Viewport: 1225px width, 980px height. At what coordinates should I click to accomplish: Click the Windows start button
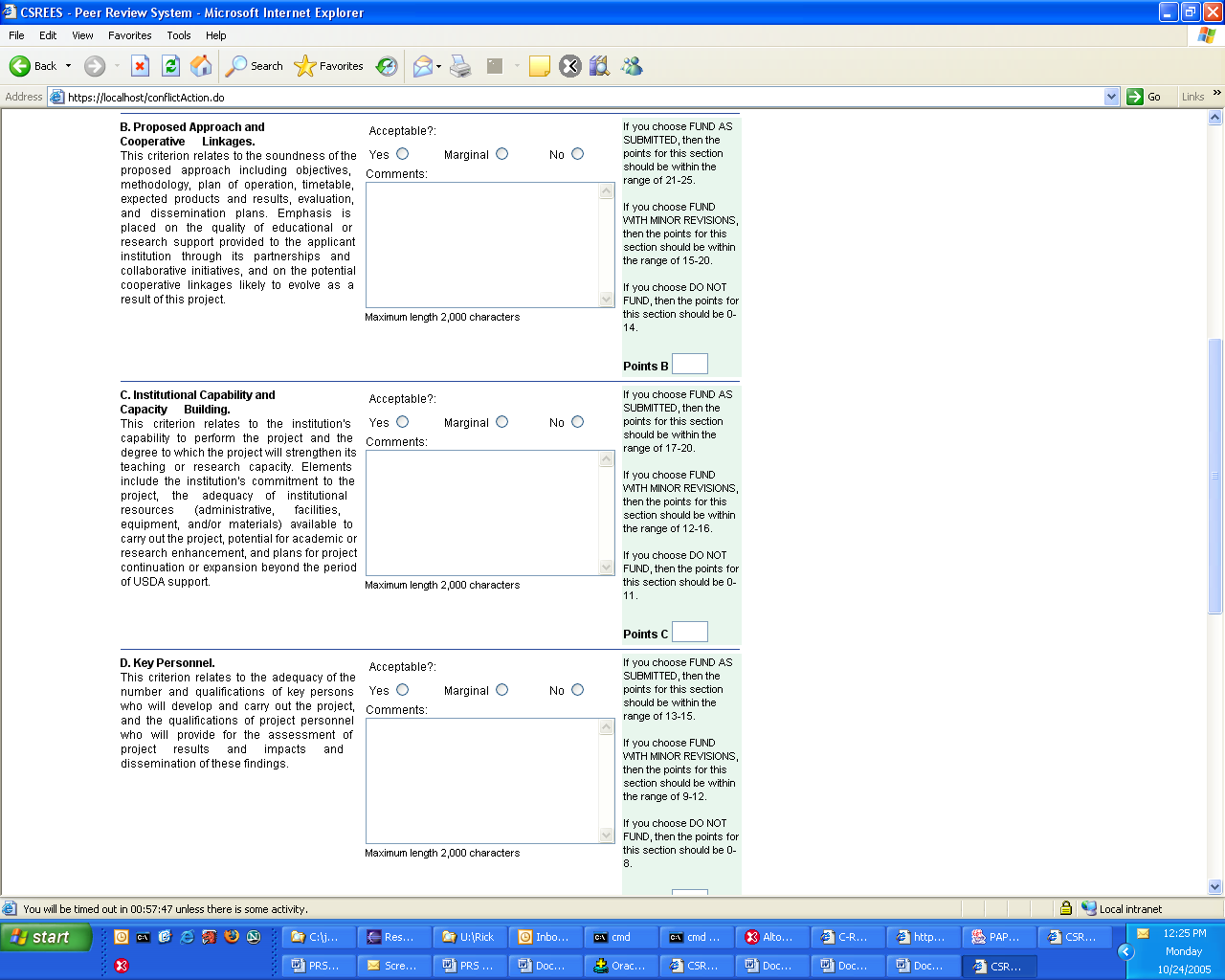pyautogui.click(x=46, y=937)
